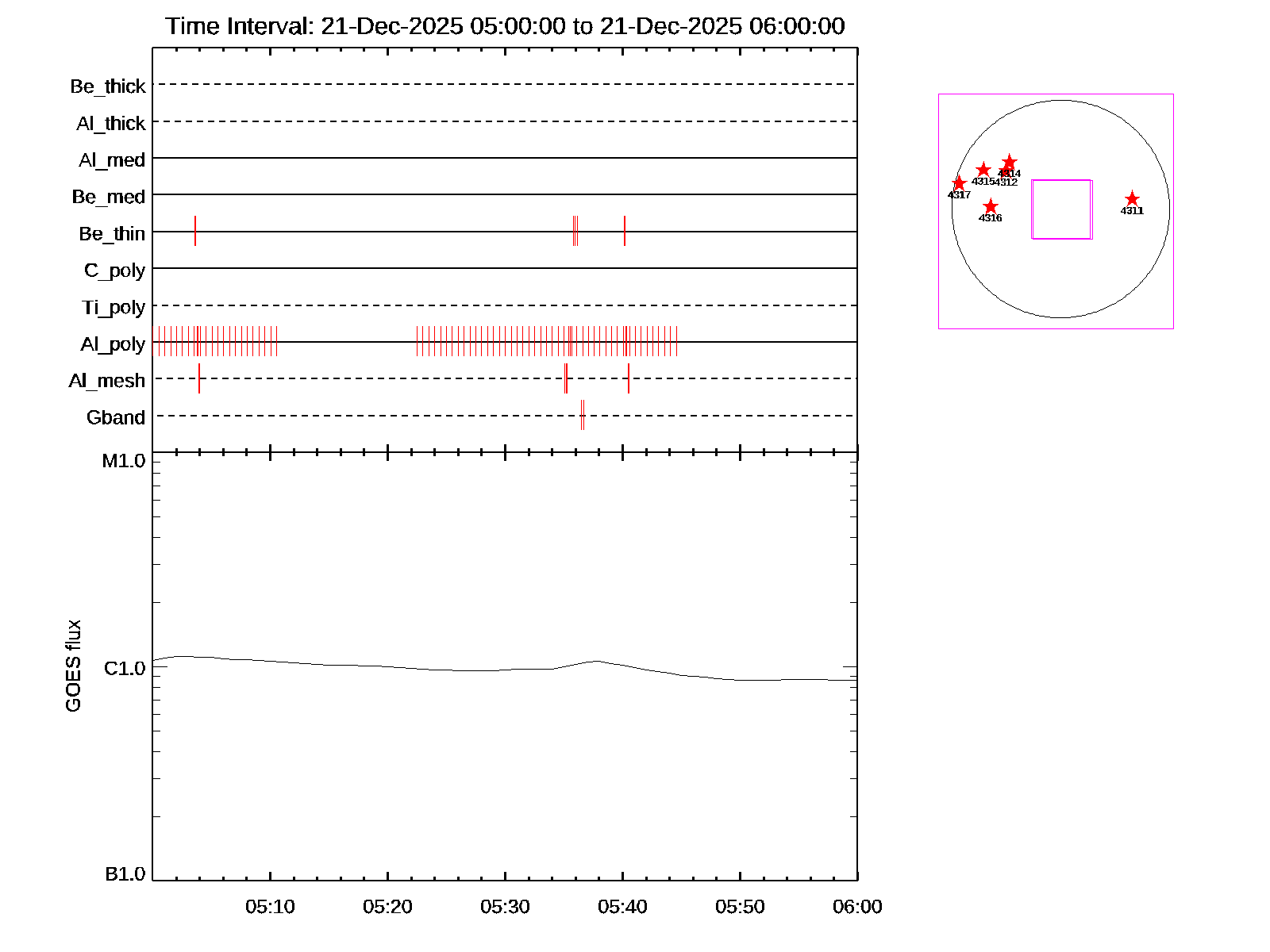Click the magenta field-of-view square on solar disk
The width and height of the screenshot is (1270, 952).
coord(1061,209)
